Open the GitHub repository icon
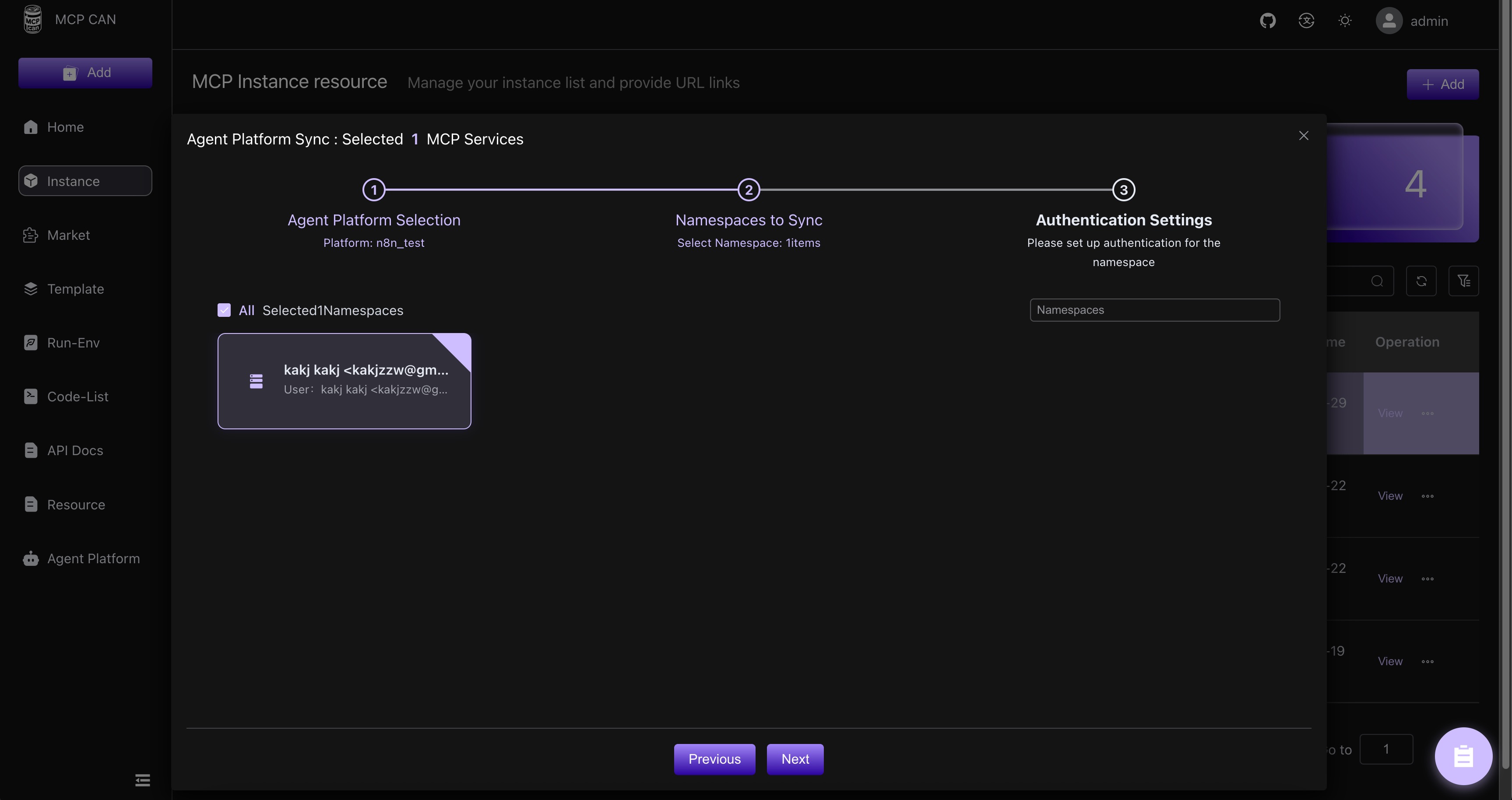 [1267, 21]
